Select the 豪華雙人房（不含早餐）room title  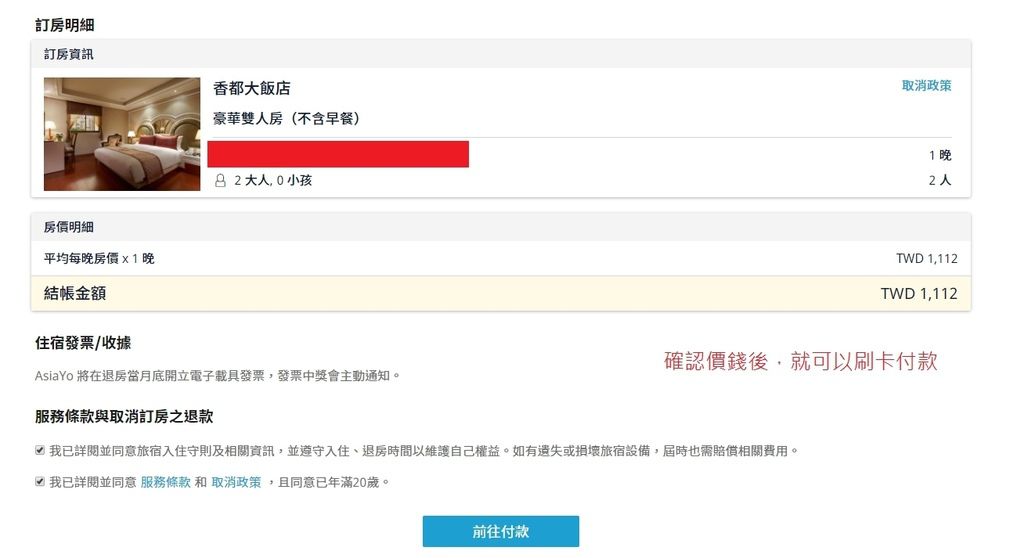coord(287,118)
